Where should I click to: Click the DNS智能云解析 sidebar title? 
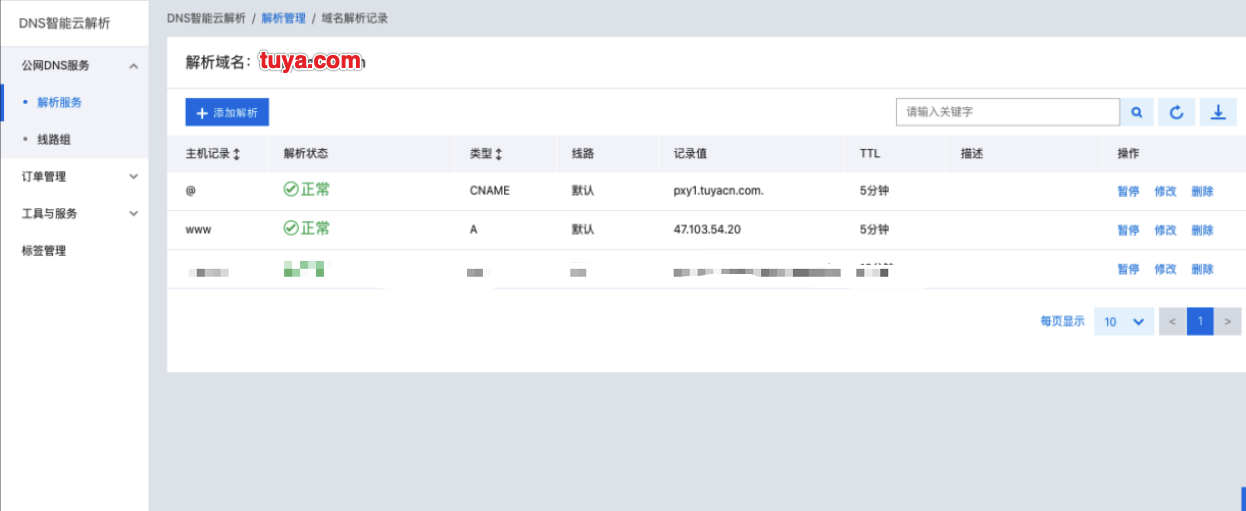click(x=65, y=23)
